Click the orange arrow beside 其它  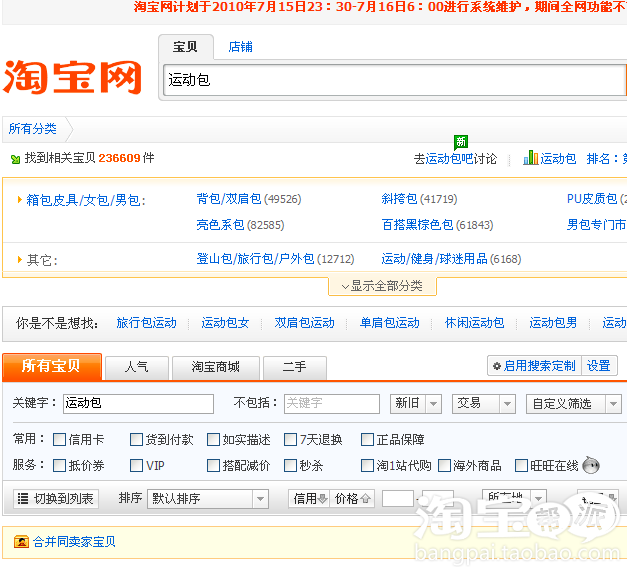tap(19, 260)
